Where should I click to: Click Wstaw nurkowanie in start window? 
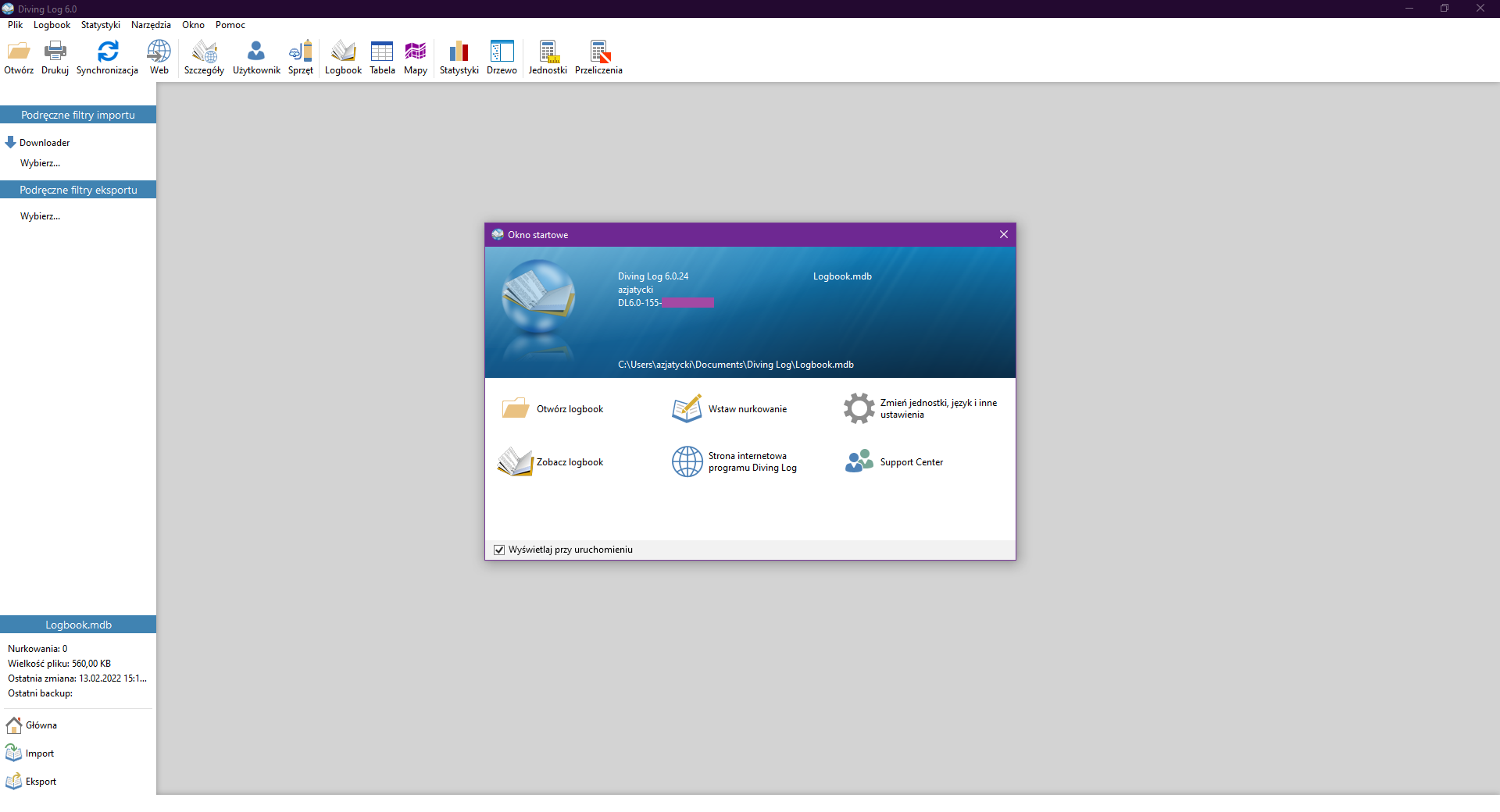point(730,409)
